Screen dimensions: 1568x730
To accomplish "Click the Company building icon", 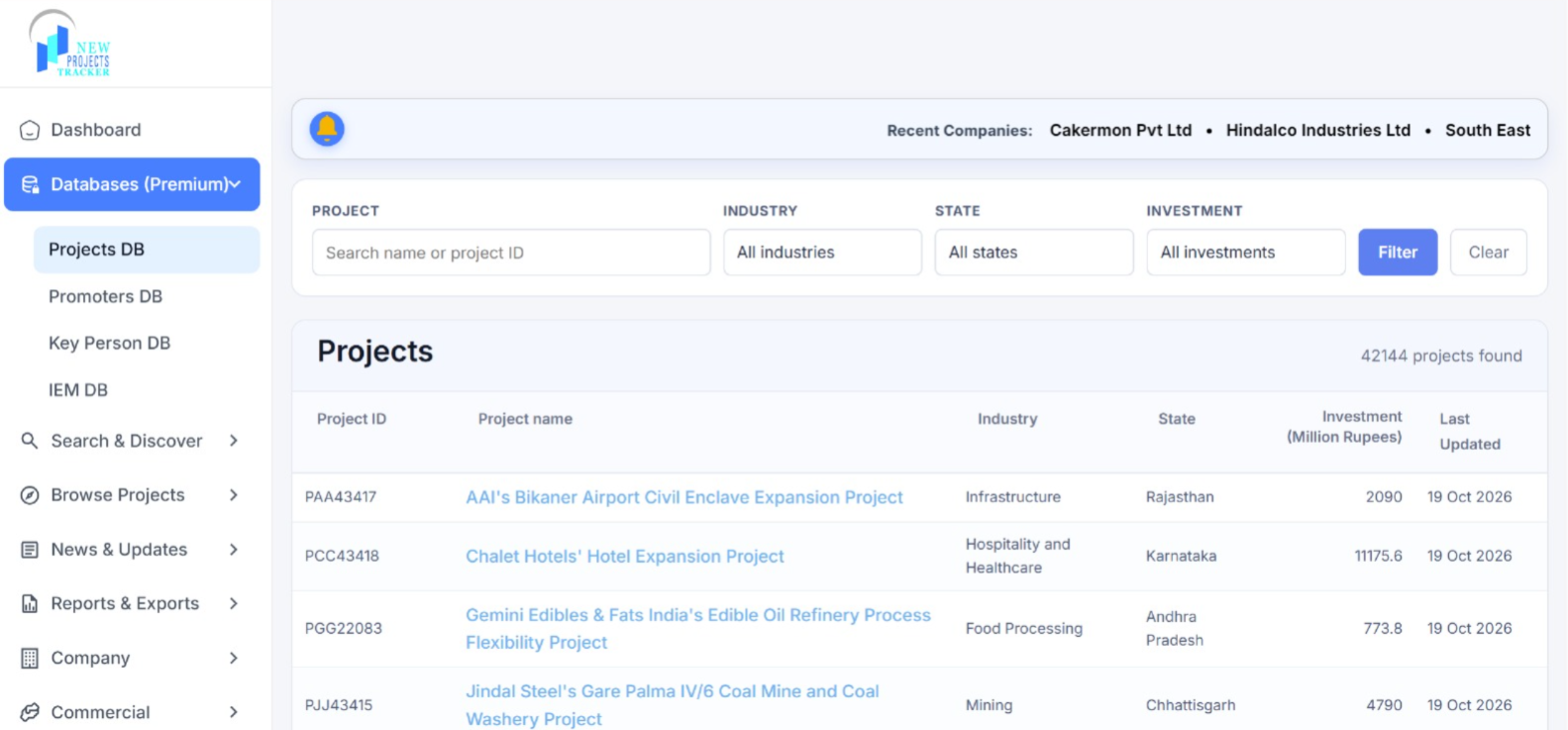I will point(30,658).
